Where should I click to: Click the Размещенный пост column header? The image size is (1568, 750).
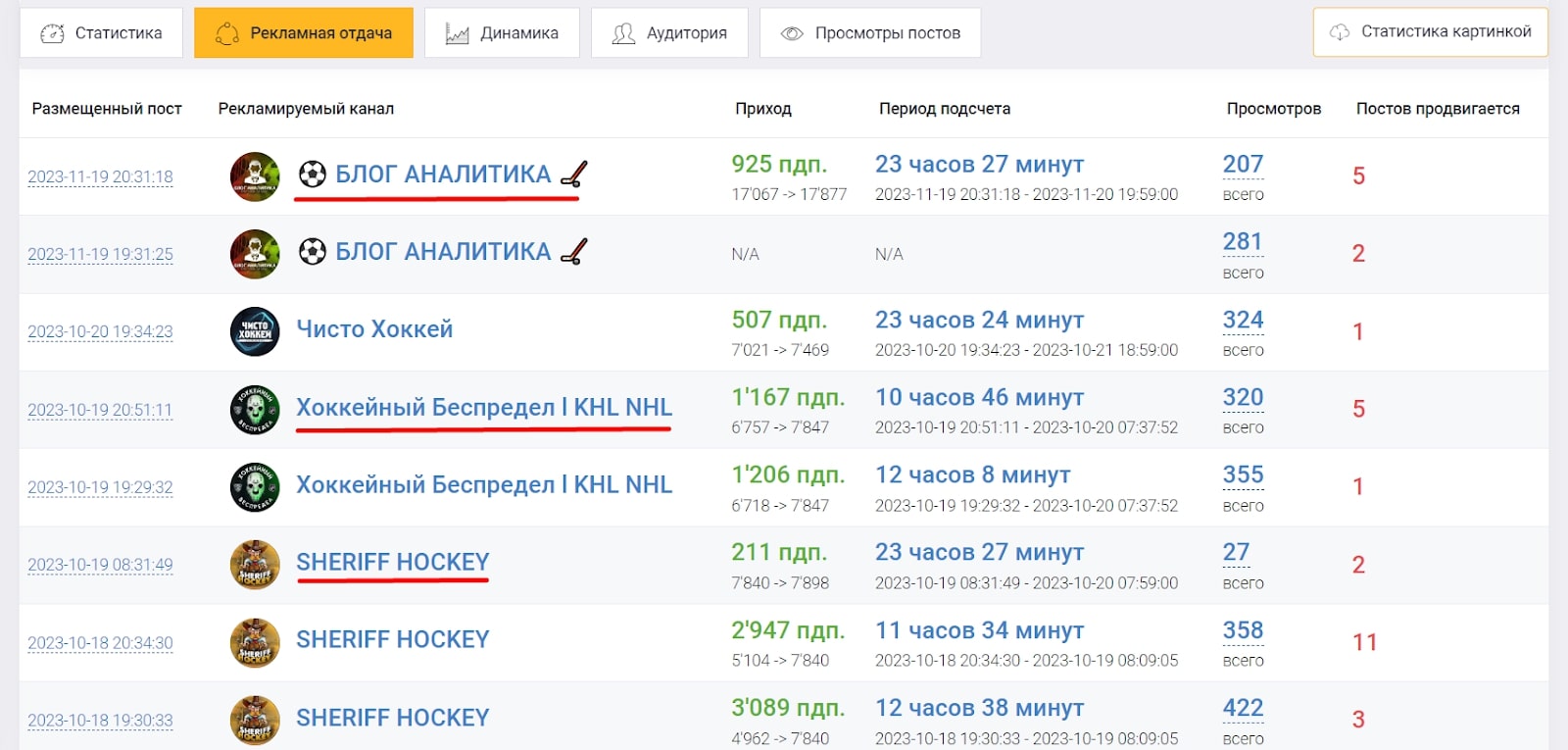pos(107,109)
